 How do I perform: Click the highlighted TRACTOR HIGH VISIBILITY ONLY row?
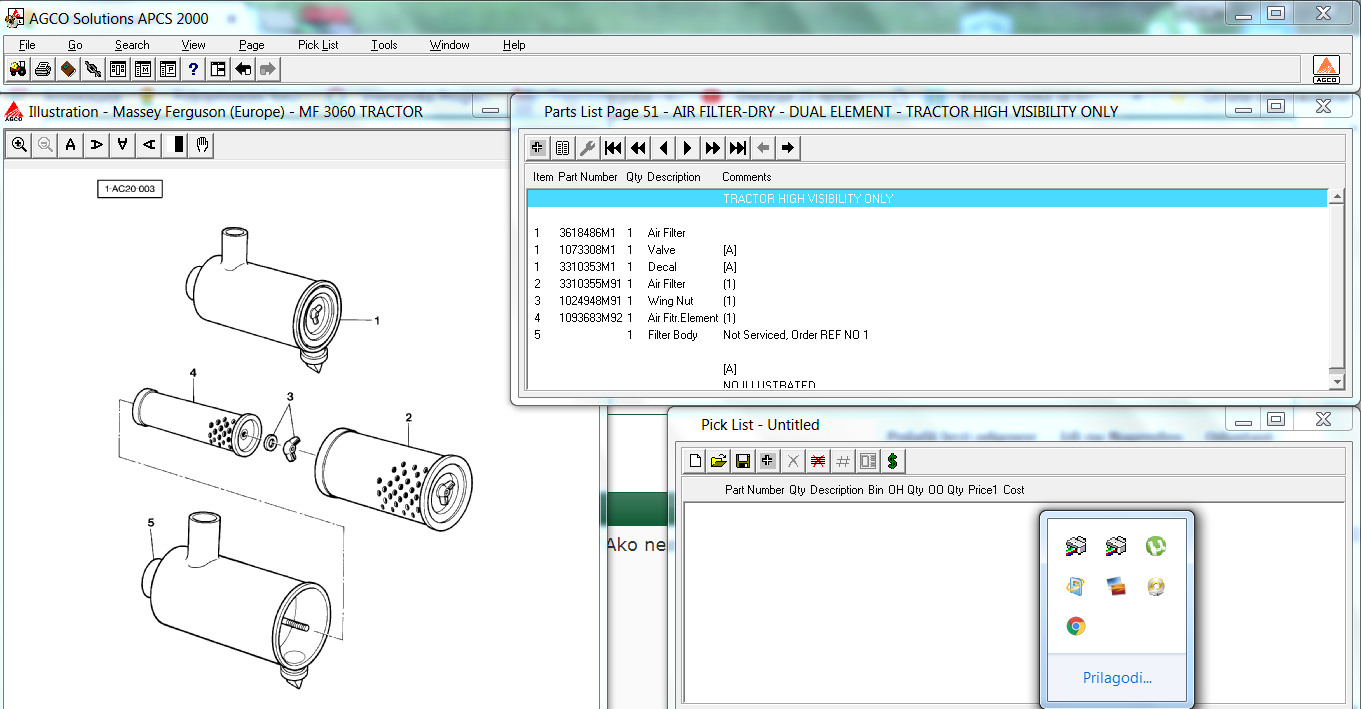[928, 199]
